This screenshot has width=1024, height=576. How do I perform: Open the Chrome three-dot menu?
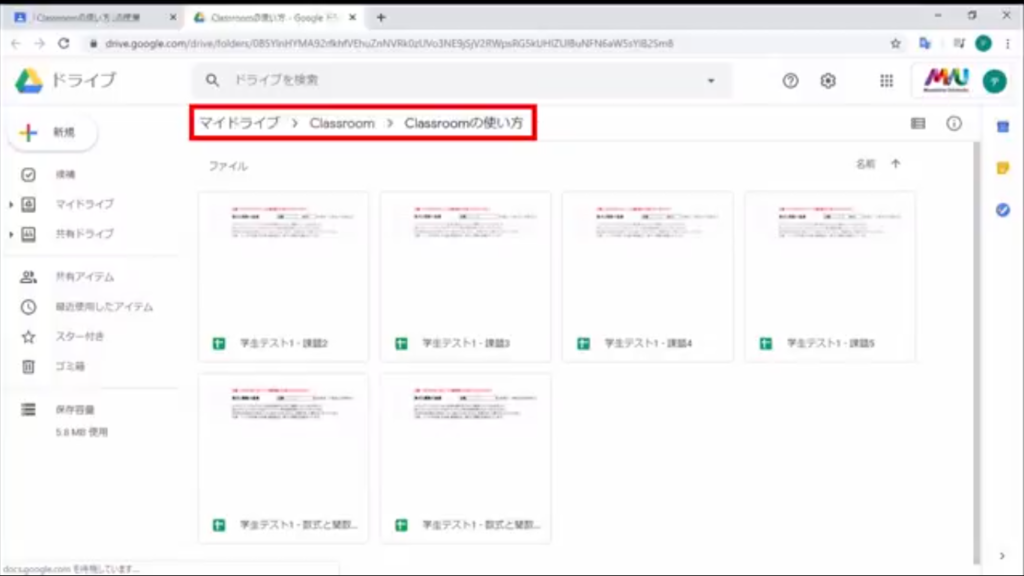pos(1008,44)
